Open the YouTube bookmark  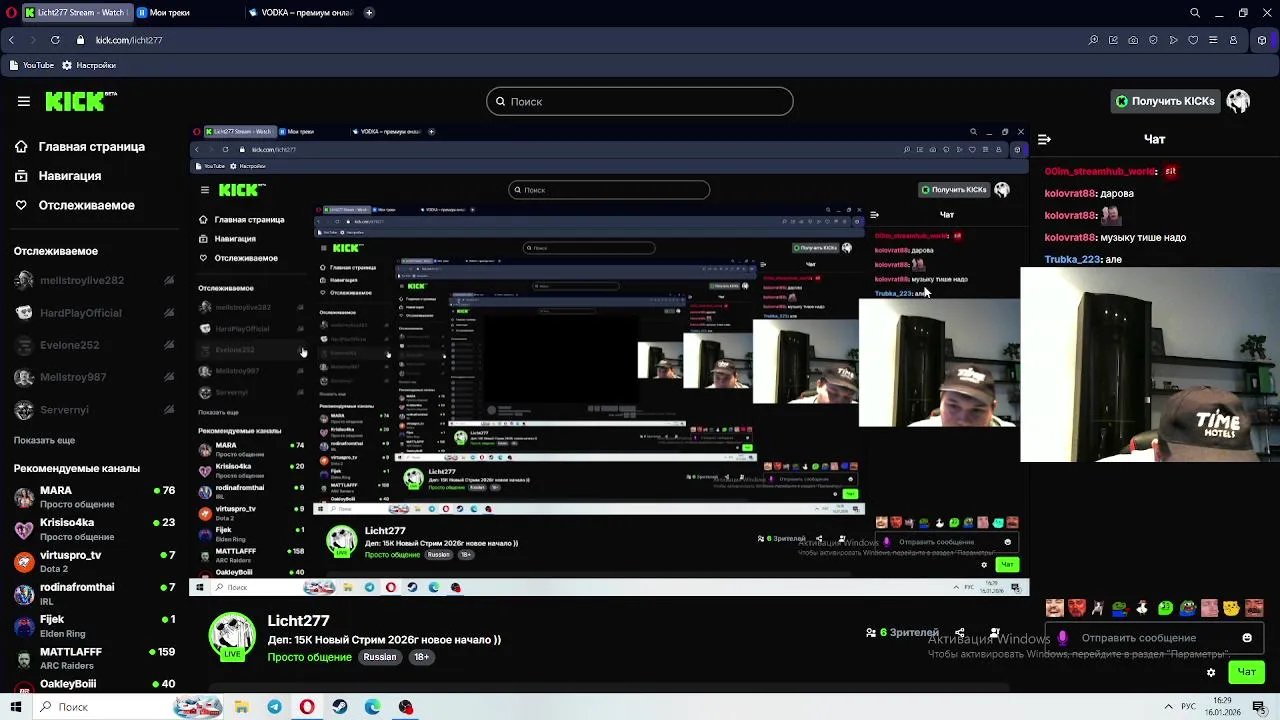tap(31, 65)
